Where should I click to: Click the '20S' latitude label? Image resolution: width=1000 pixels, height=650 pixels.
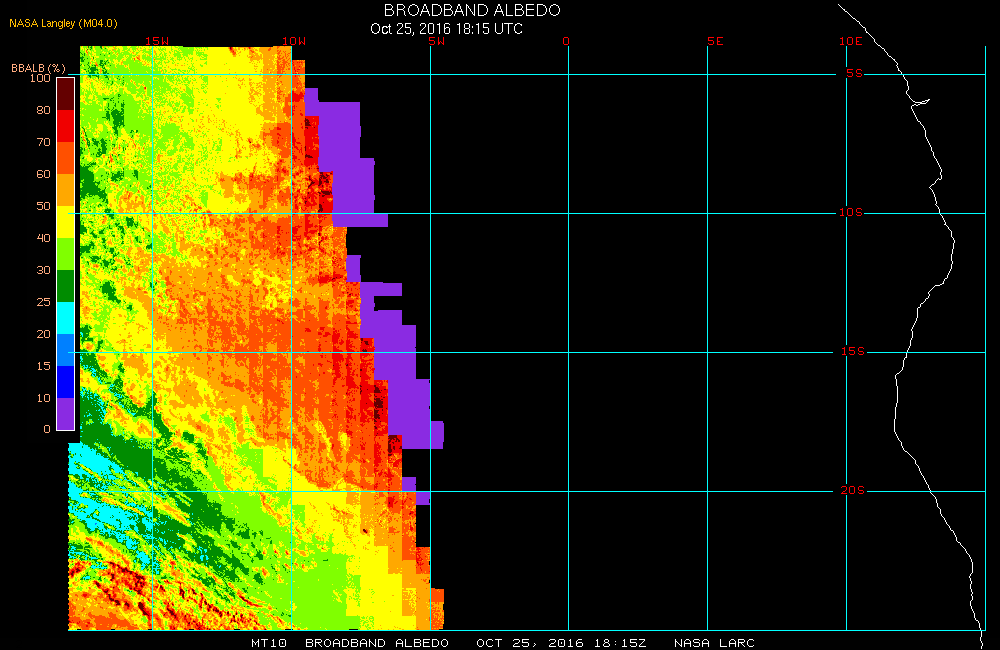853,491
